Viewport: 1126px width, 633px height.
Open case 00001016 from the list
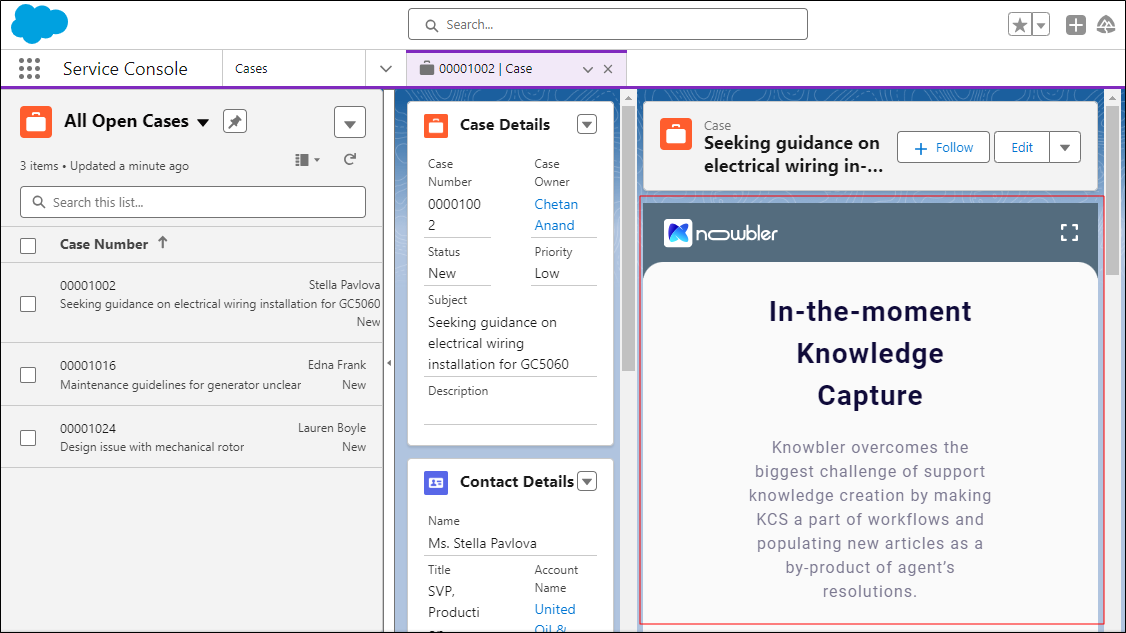pyautogui.click(x=88, y=366)
